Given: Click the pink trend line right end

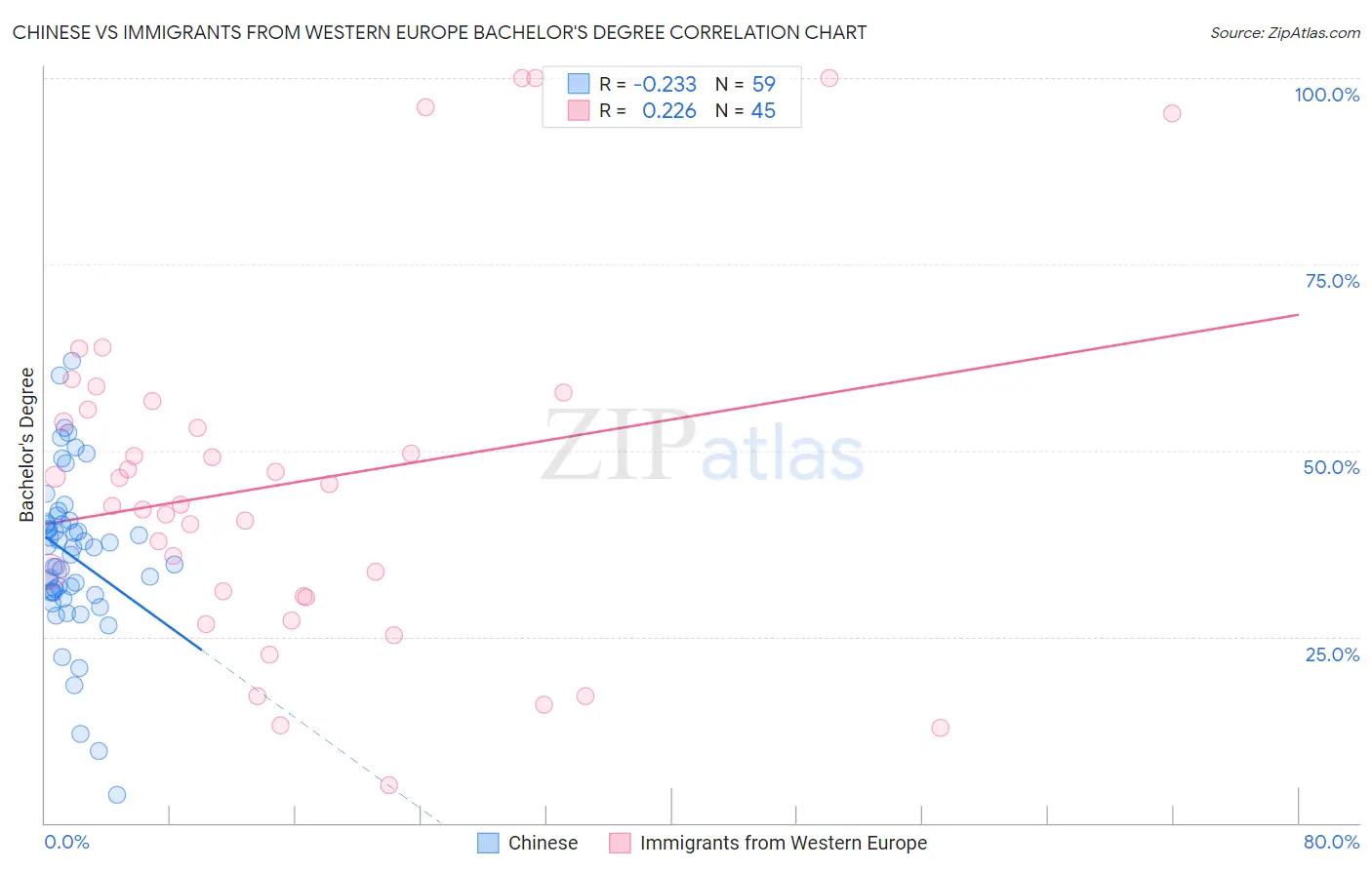Looking at the screenshot, I should 1296,315.
